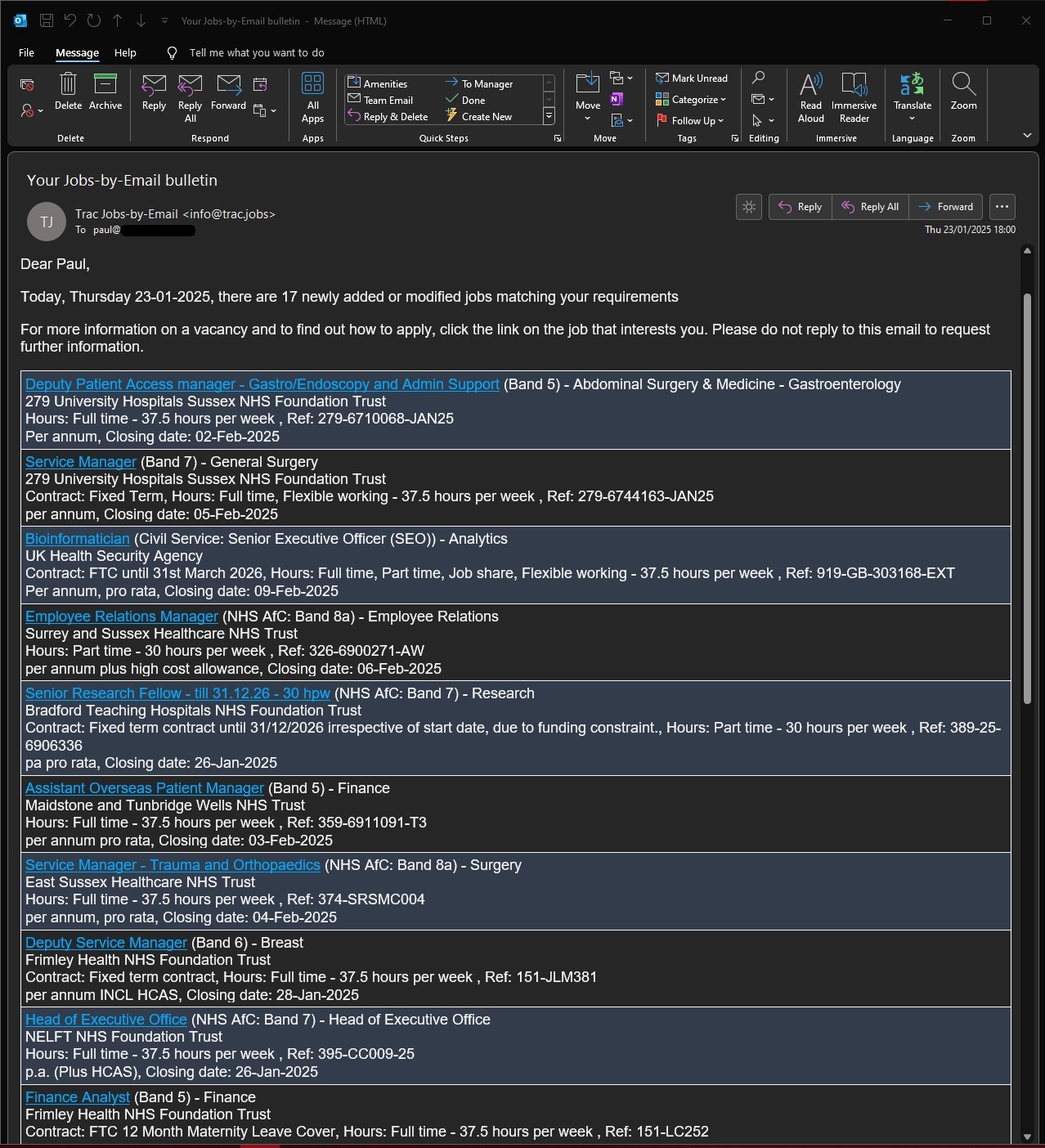Collapse the ribbon with the chevron
The height and width of the screenshot is (1148, 1045).
click(x=1027, y=136)
